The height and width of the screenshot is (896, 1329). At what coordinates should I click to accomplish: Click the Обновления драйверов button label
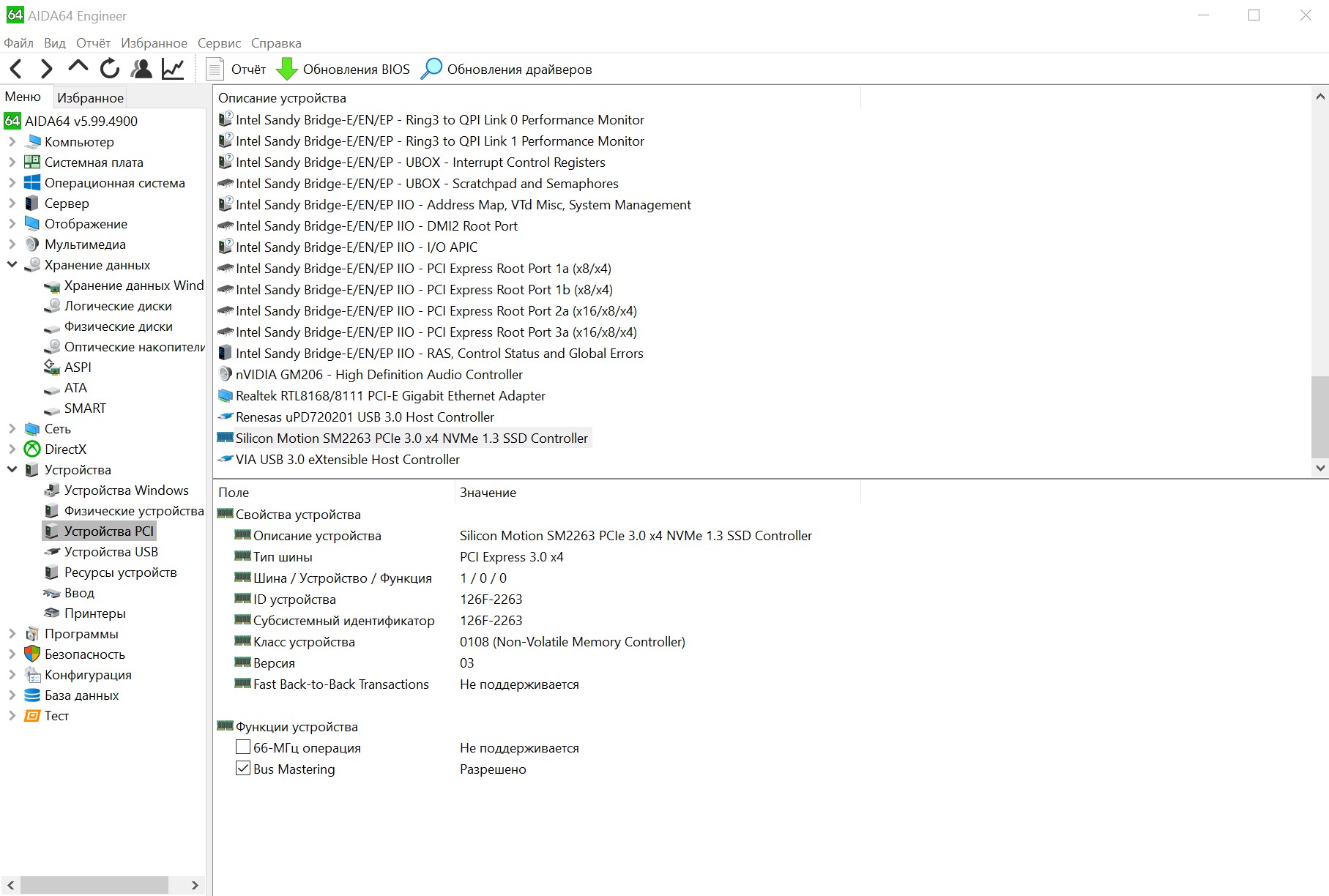520,70
